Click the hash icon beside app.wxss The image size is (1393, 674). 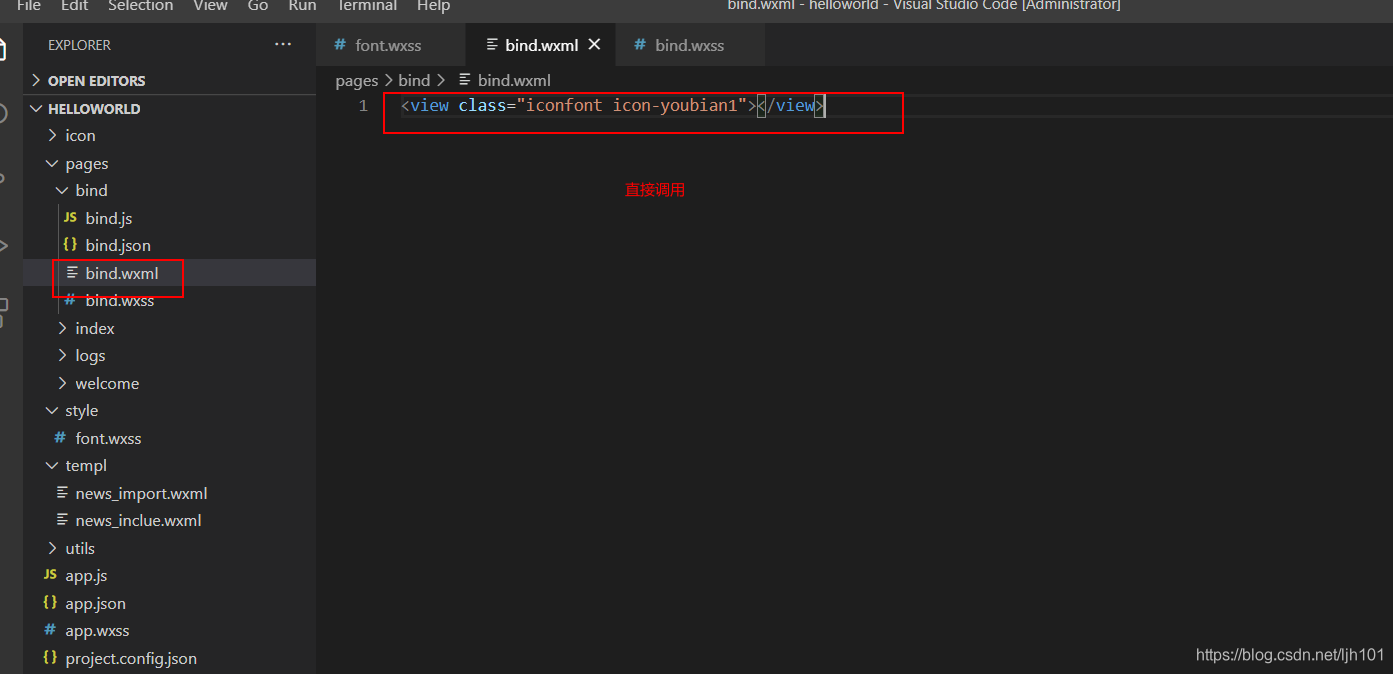[50, 630]
